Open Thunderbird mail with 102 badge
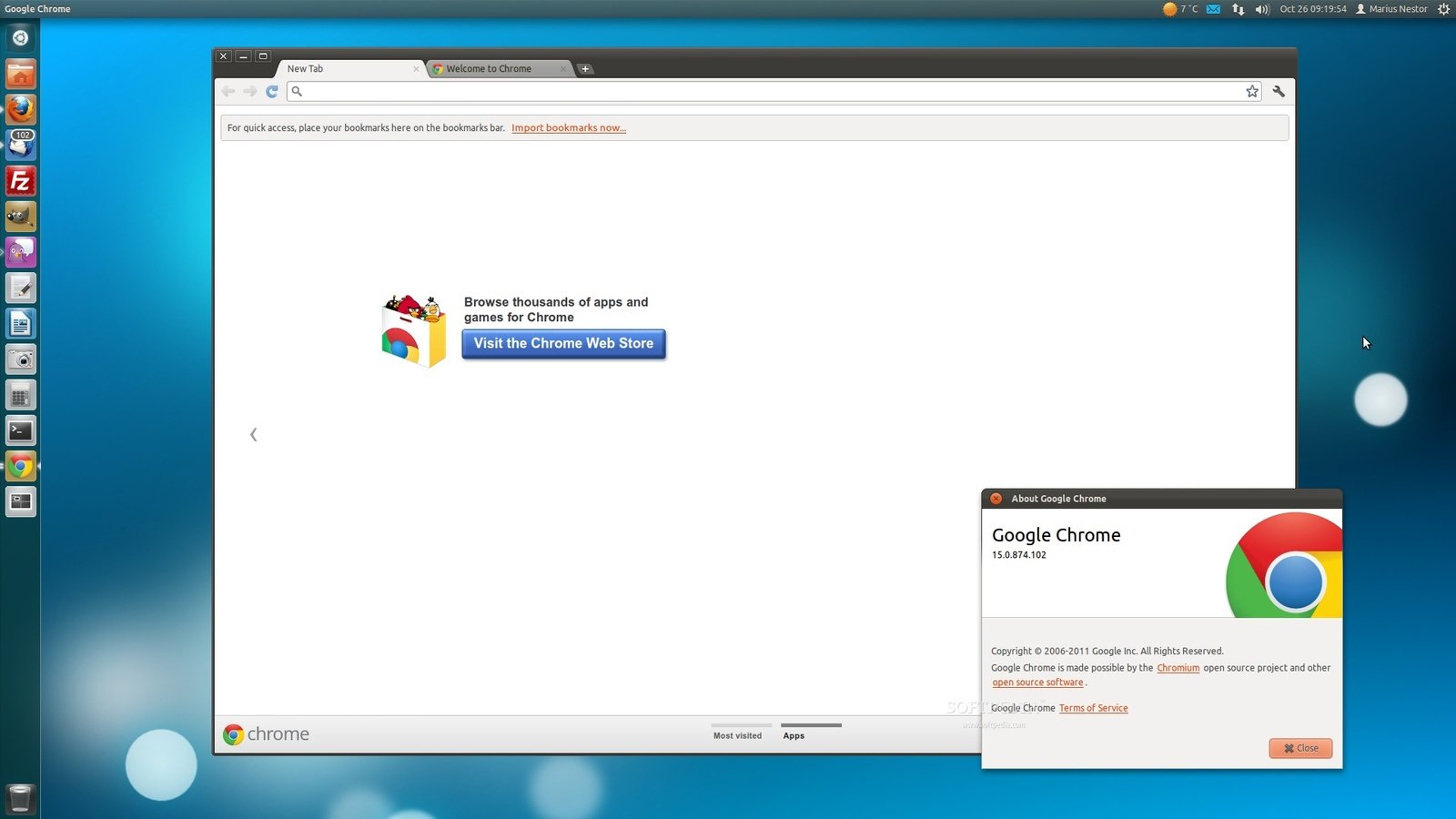The image size is (1456, 819). pyautogui.click(x=20, y=145)
